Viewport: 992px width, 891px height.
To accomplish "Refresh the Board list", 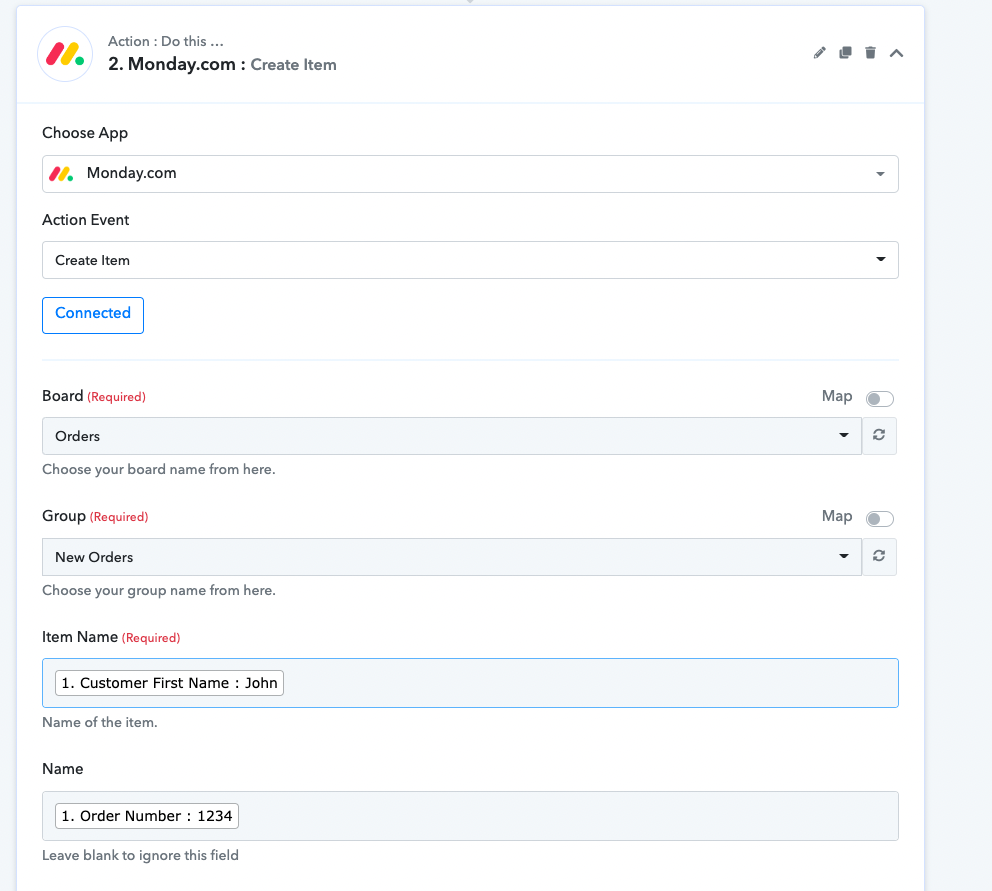I will point(879,435).
